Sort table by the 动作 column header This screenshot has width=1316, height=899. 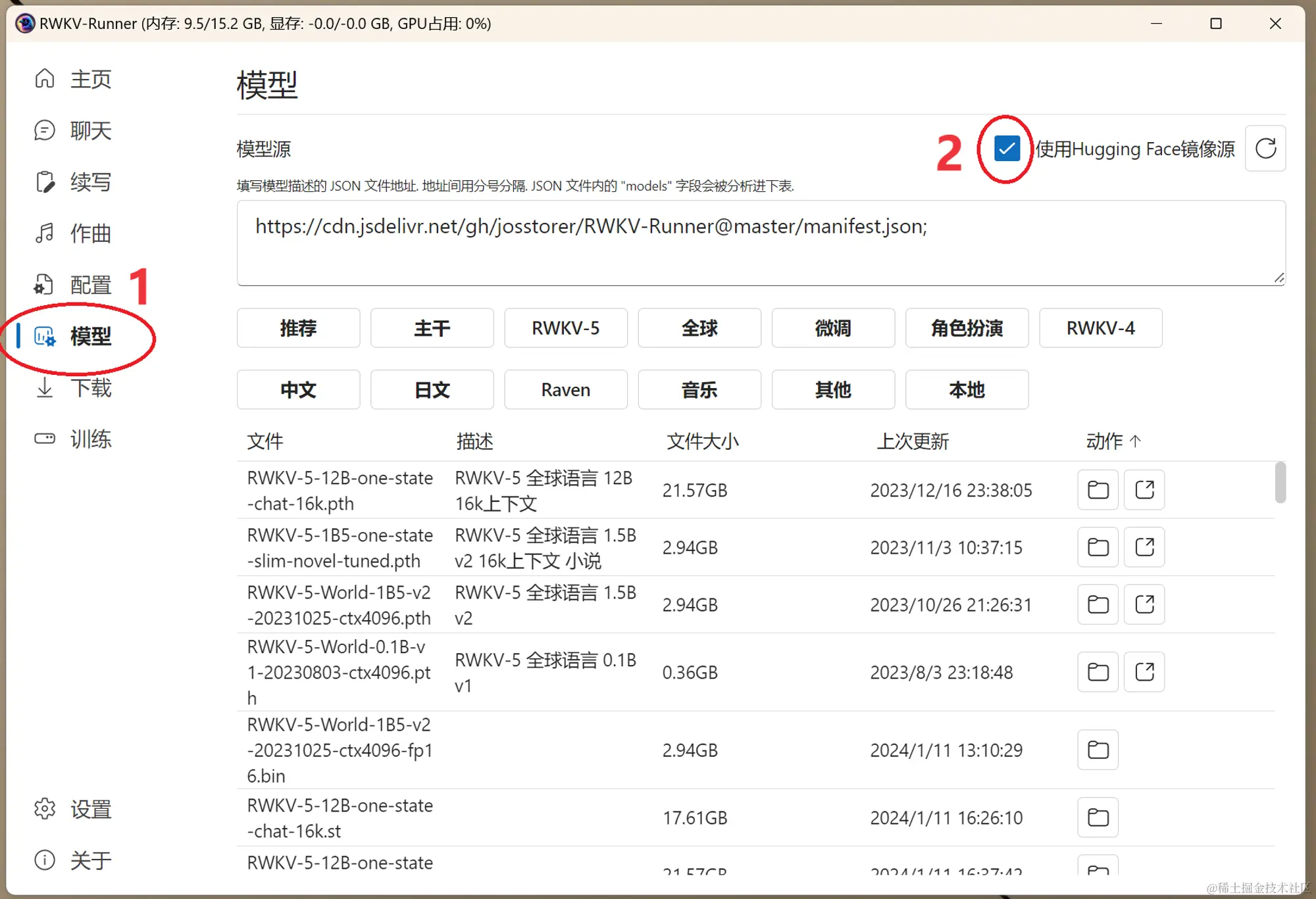pyautogui.click(x=1113, y=441)
